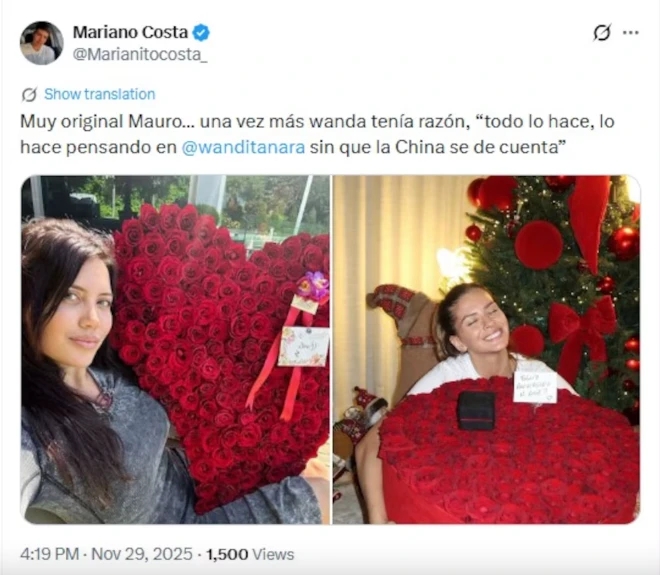660x575 pixels.
Task: Click the Mariano Costa display name
Action: (x=130, y=32)
